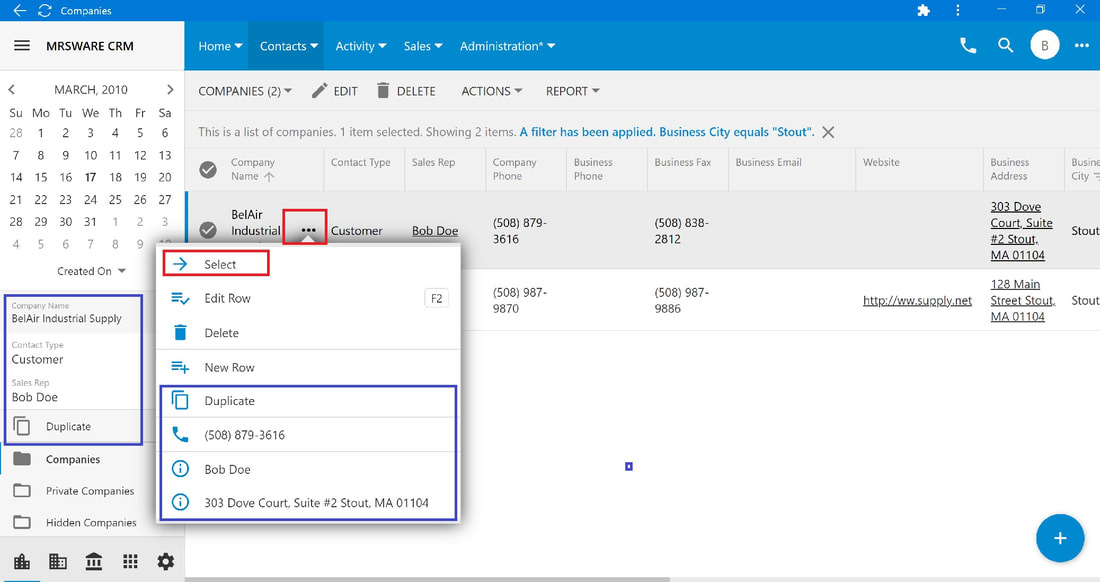Open the title bar vertical dots menu
The image size is (1100, 582).
958,11
